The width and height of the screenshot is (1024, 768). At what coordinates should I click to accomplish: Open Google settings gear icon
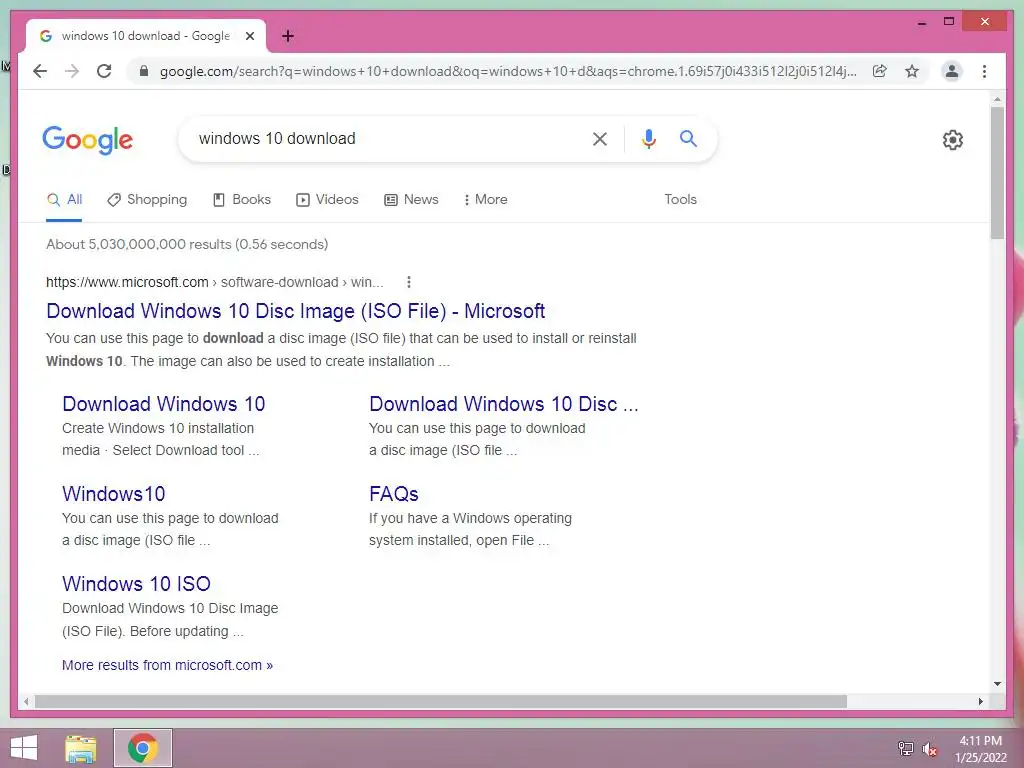click(952, 140)
